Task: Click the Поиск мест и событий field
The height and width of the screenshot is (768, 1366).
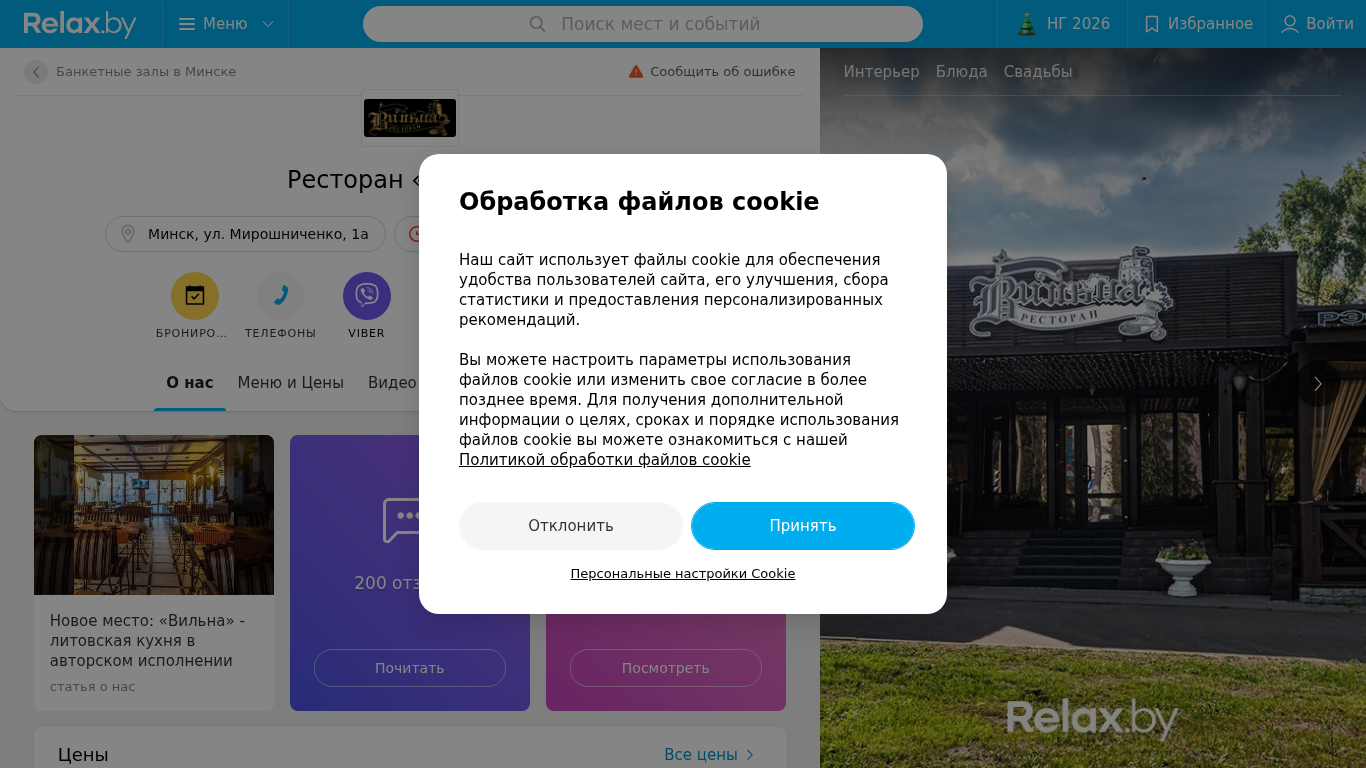Action: [x=643, y=24]
